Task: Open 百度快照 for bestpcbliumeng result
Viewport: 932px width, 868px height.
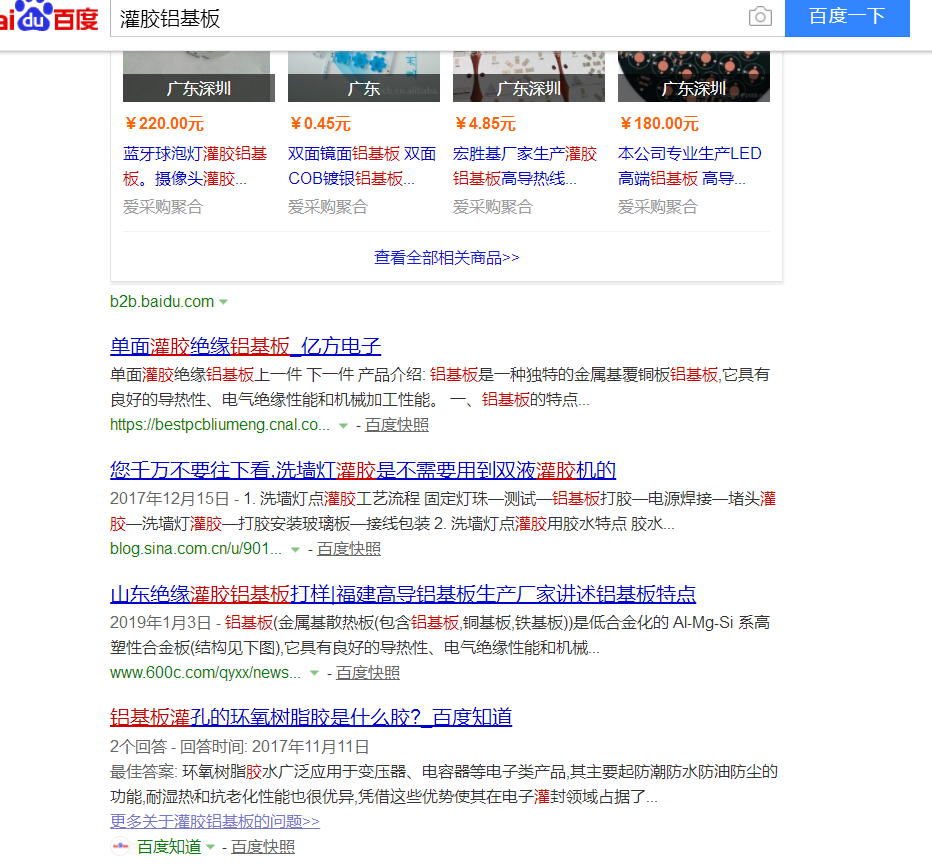Action: [x=396, y=425]
